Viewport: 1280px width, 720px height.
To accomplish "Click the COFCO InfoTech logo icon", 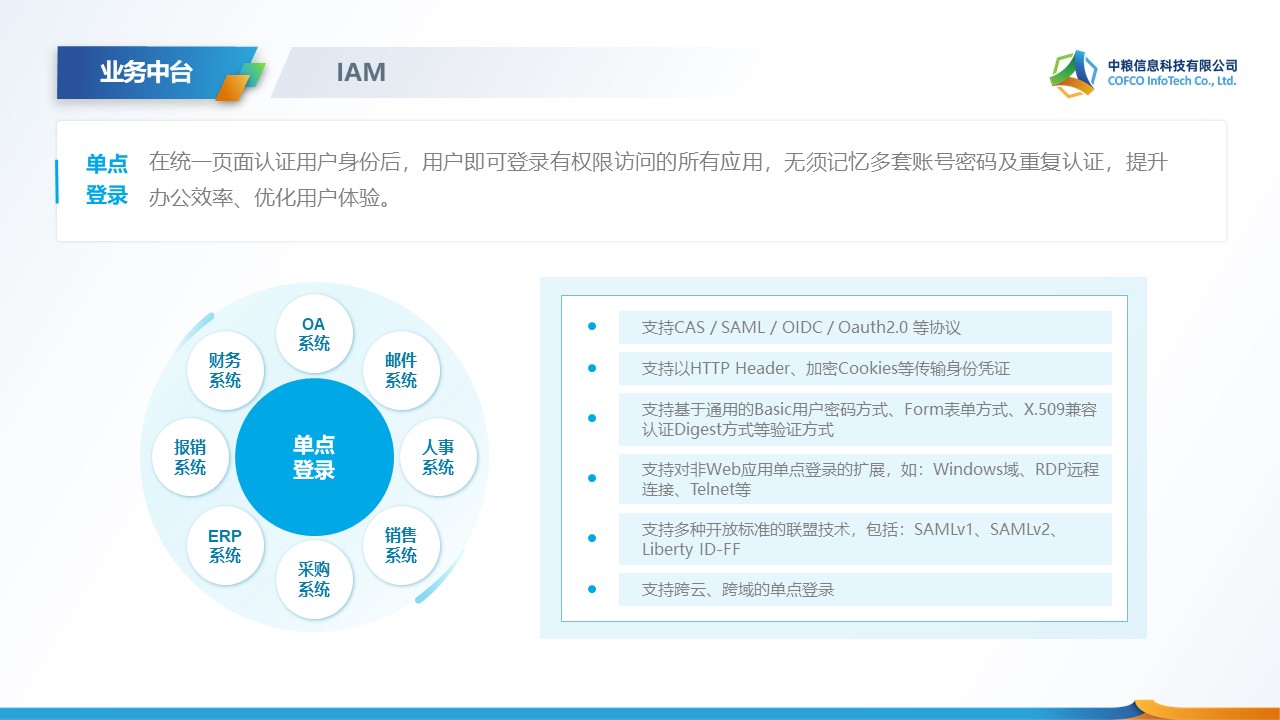I will tap(1073, 73).
